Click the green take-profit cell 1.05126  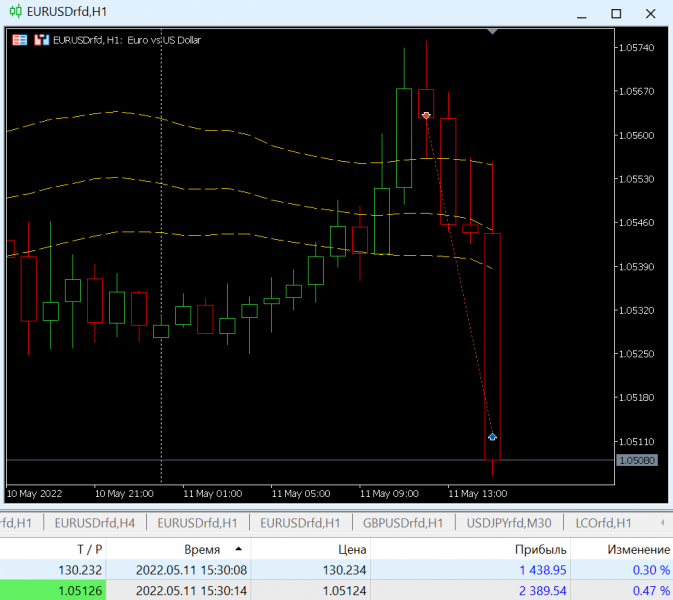pyautogui.click(x=53, y=591)
